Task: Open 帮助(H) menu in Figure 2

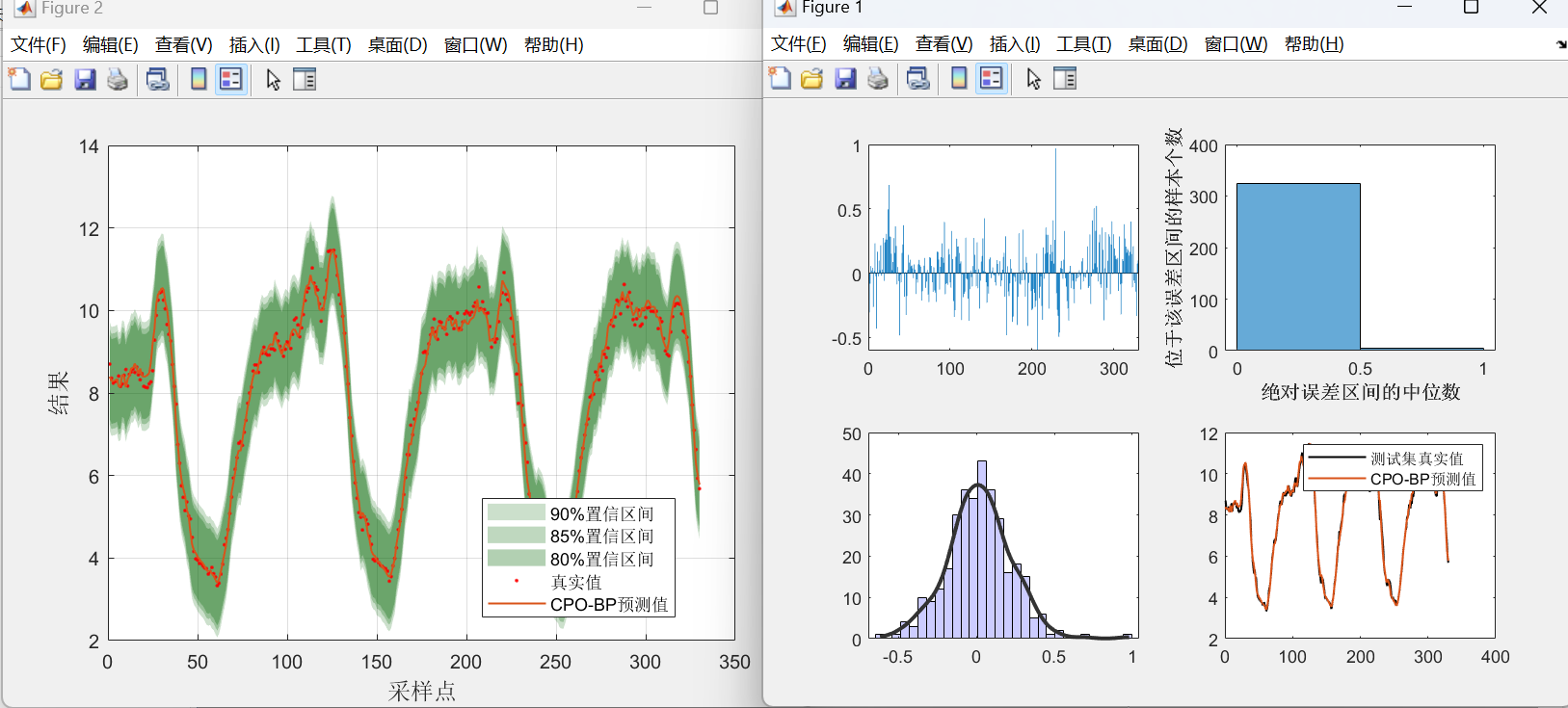Action: [x=554, y=45]
